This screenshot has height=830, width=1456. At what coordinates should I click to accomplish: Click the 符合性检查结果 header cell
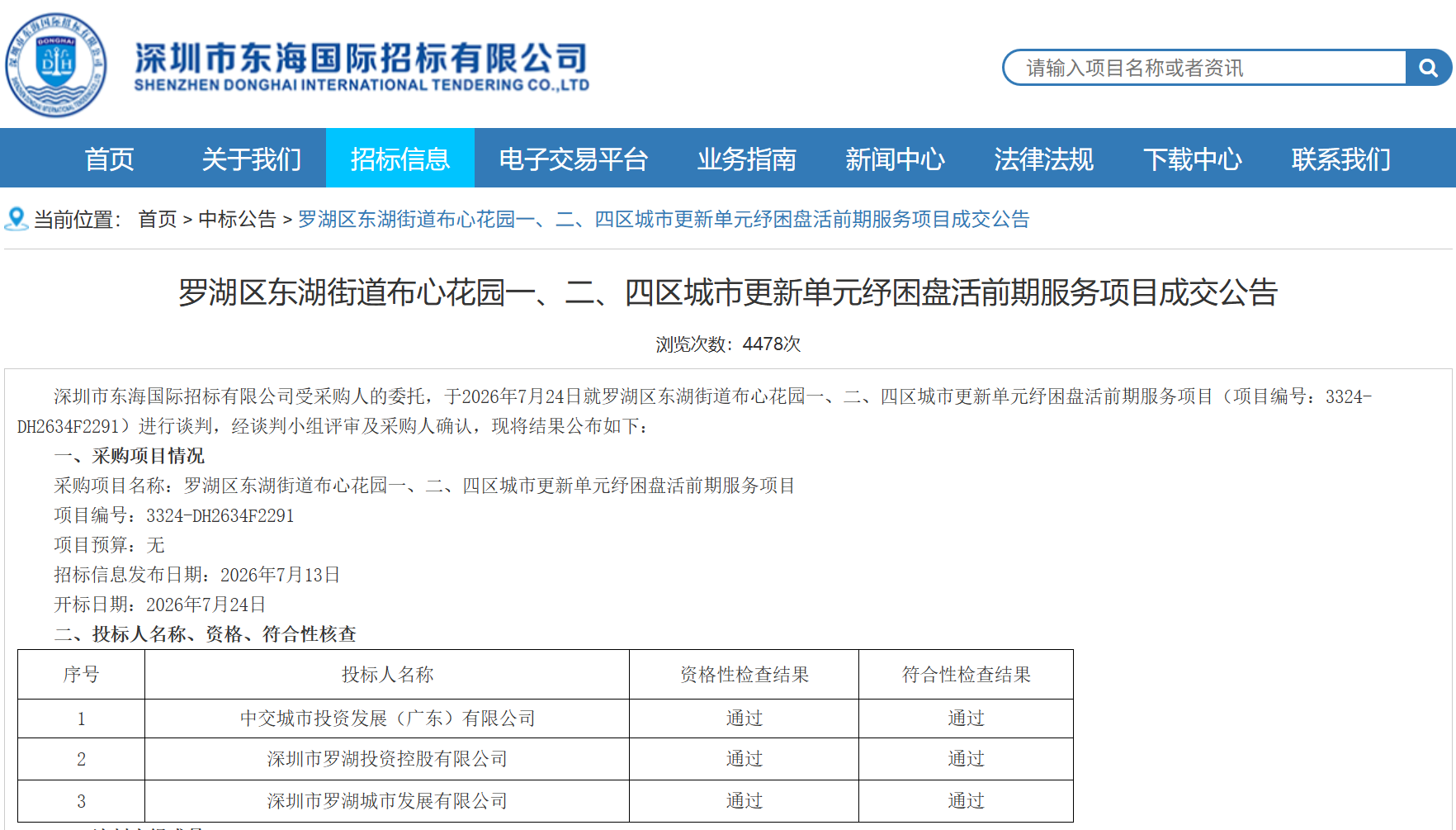coord(967,675)
